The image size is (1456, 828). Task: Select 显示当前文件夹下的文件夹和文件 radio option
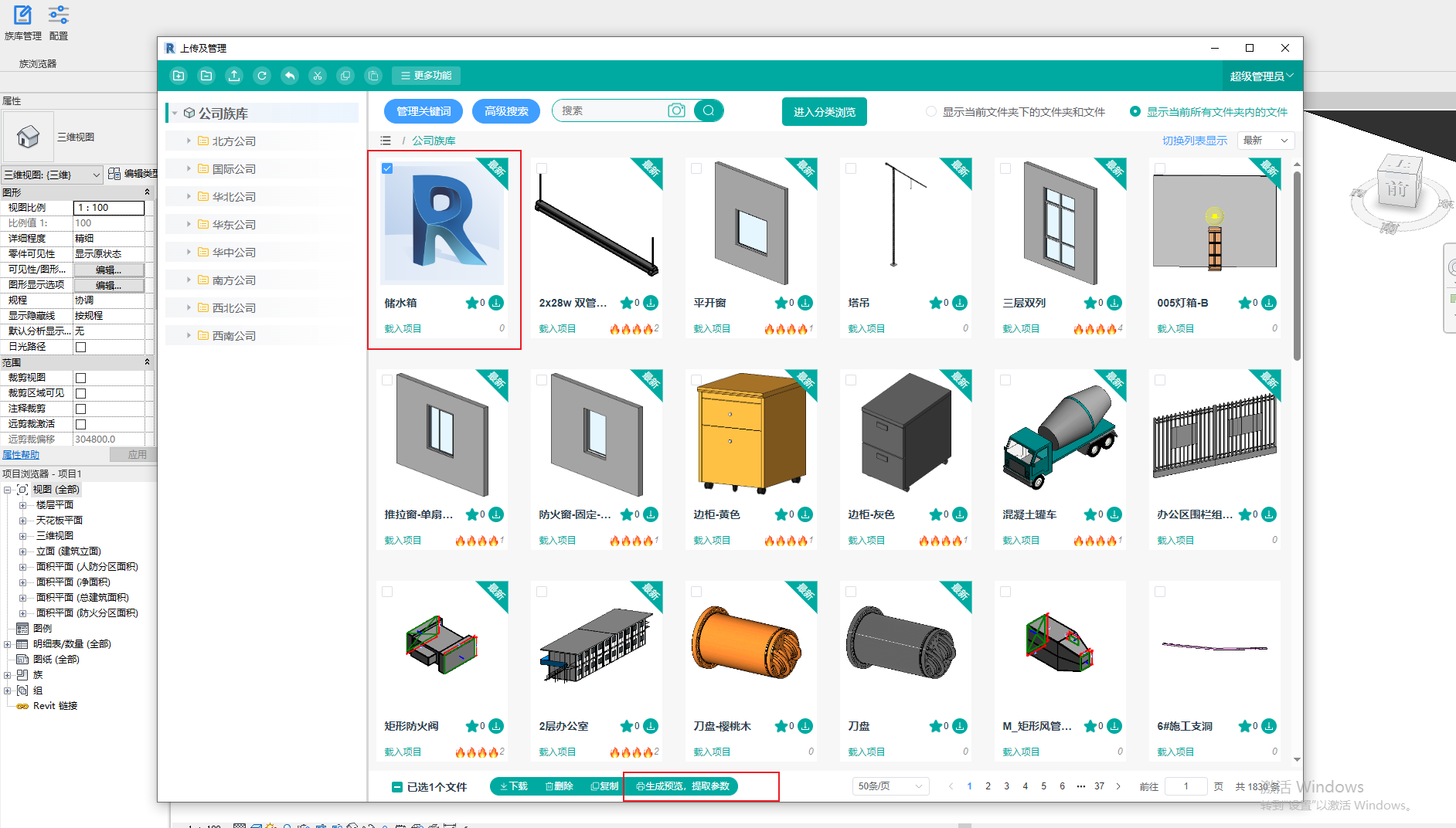tap(931, 112)
